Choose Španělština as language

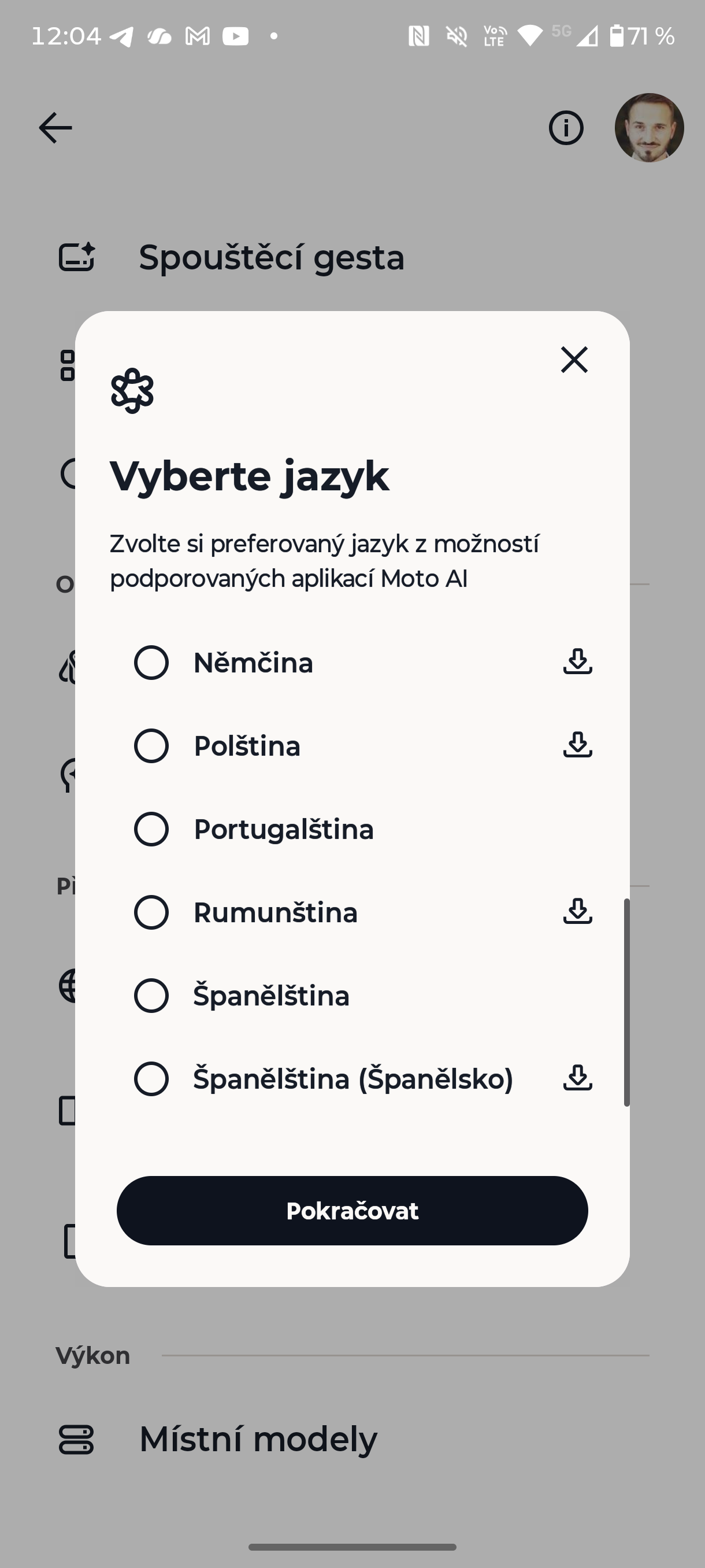[x=151, y=995]
